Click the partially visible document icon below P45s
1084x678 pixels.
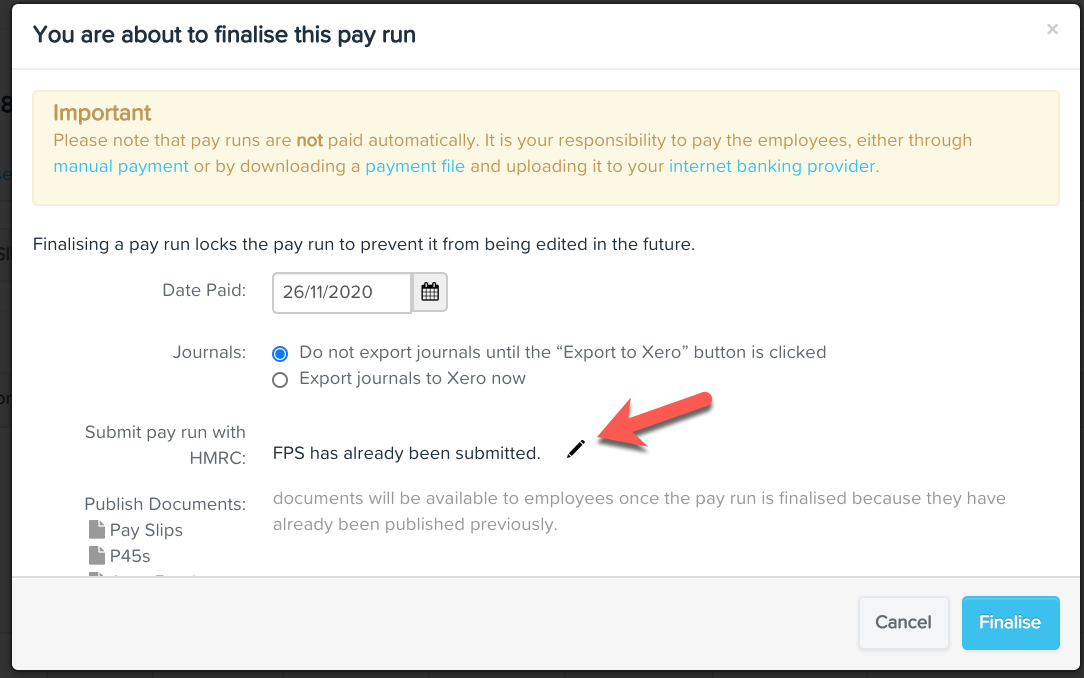pos(96,575)
